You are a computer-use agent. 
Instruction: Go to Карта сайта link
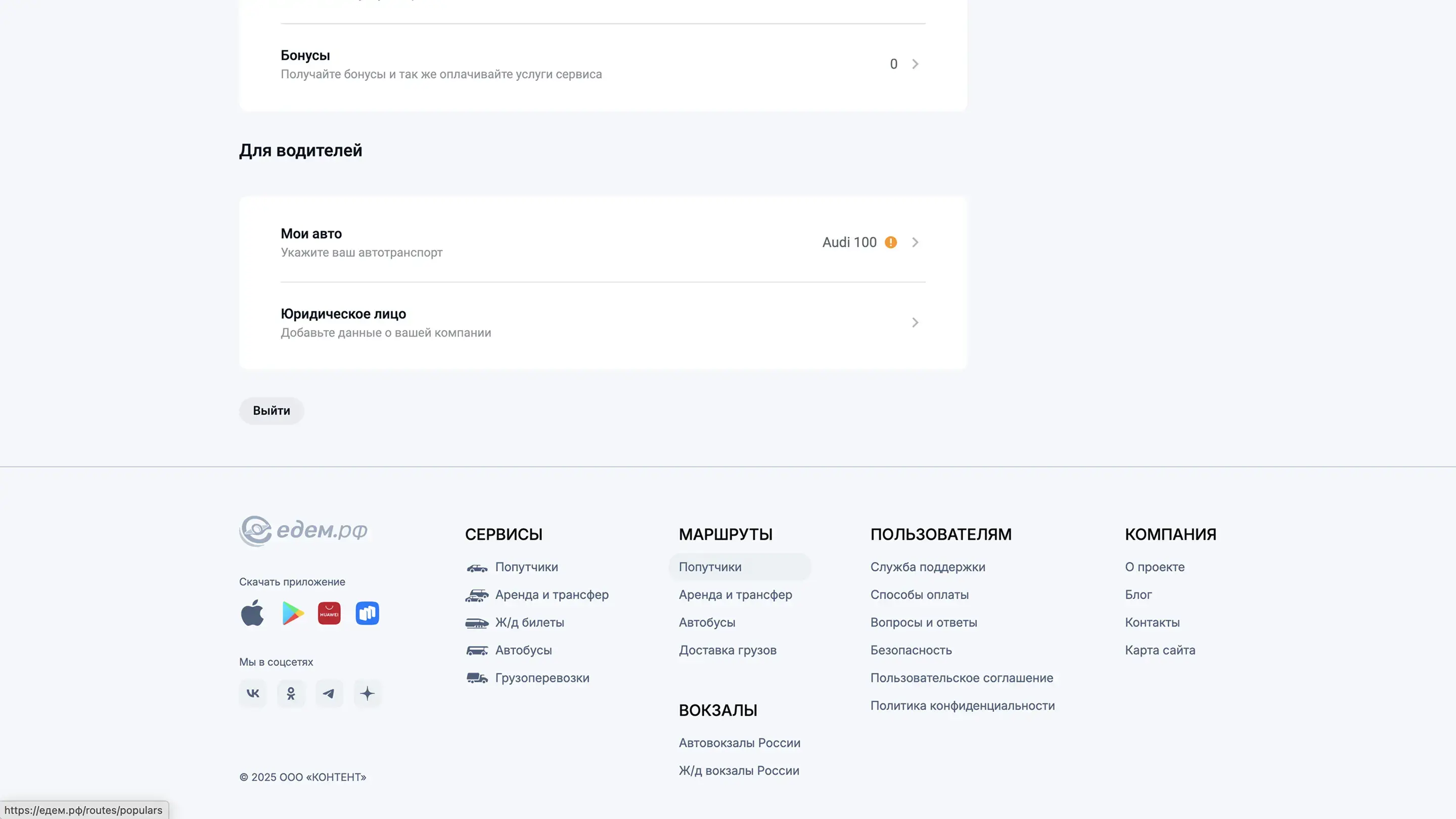point(1160,650)
